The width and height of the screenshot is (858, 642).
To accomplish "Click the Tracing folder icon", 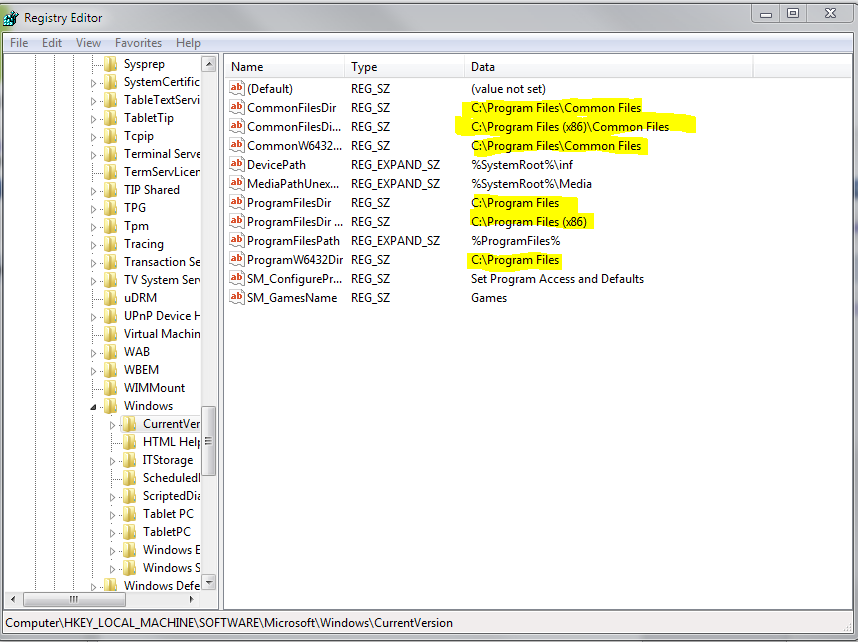I will (x=111, y=244).
